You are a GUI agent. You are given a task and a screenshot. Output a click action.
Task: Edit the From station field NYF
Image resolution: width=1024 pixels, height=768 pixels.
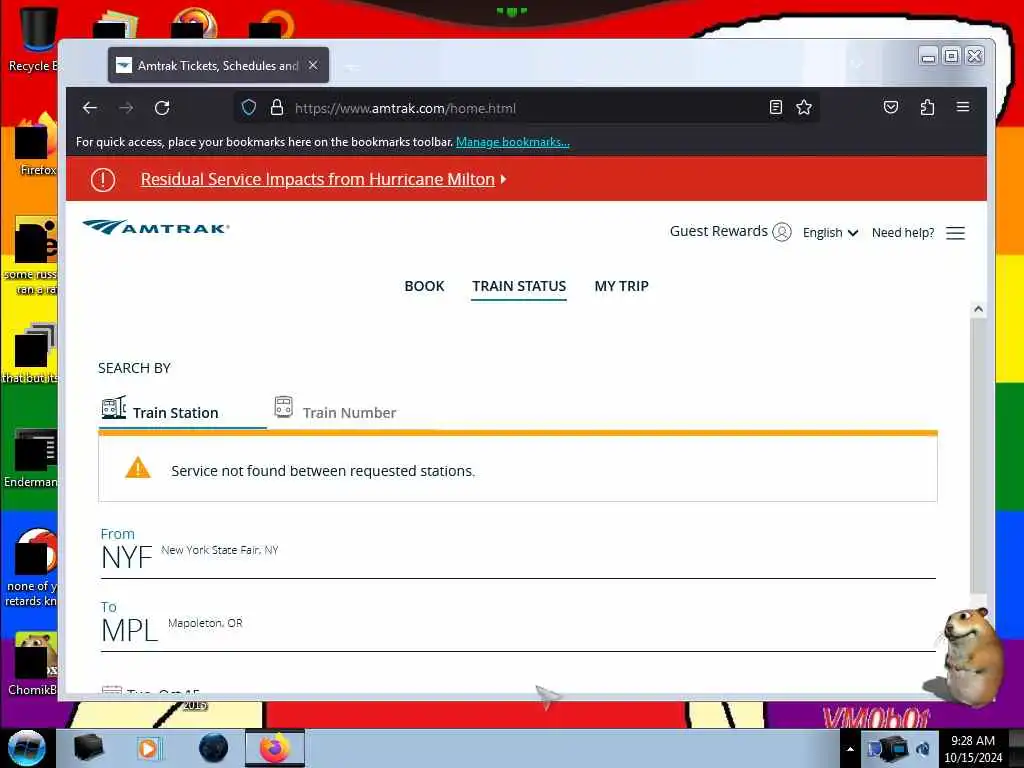(518, 552)
